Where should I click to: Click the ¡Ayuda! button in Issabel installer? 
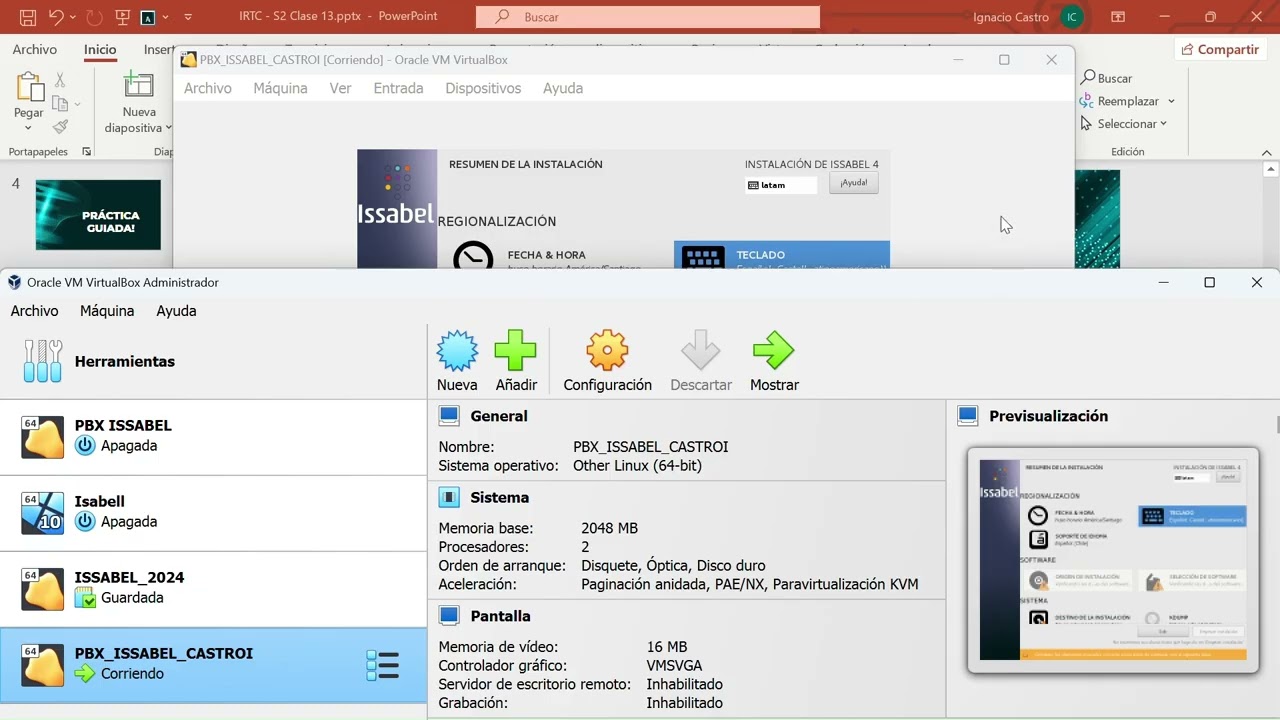point(854,183)
